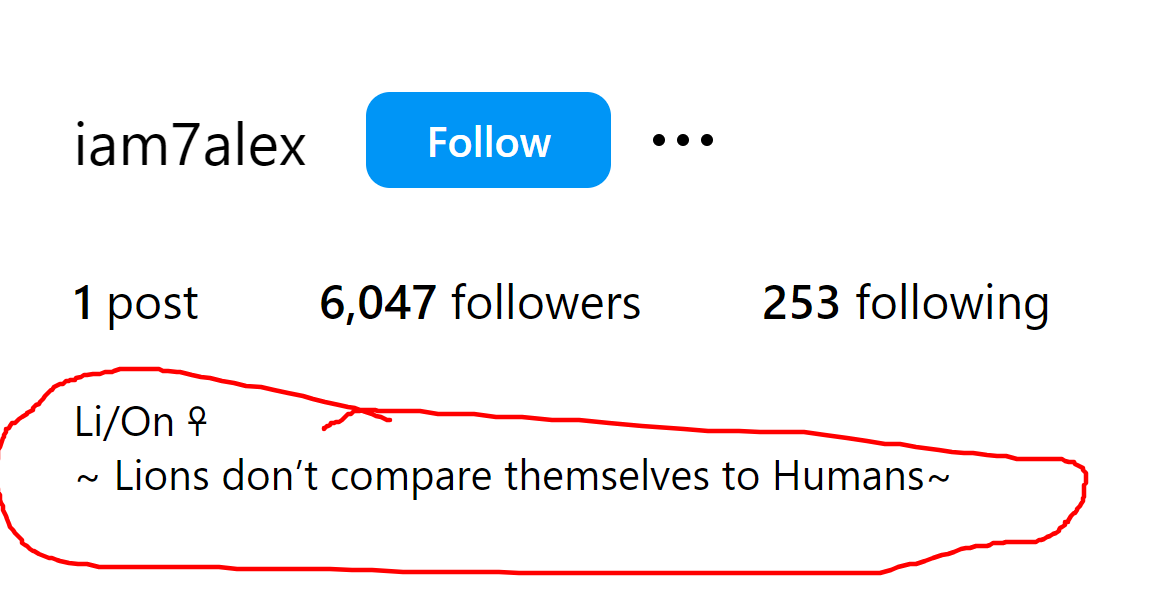The height and width of the screenshot is (594, 1176).
Task: Click the number 253
Action: [801, 303]
